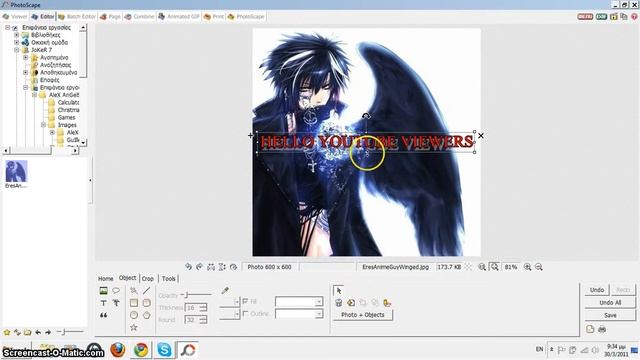Viewport: 640px width, 360px height.
Task: Toggle the Outline checkbox
Action: click(245, 313)
